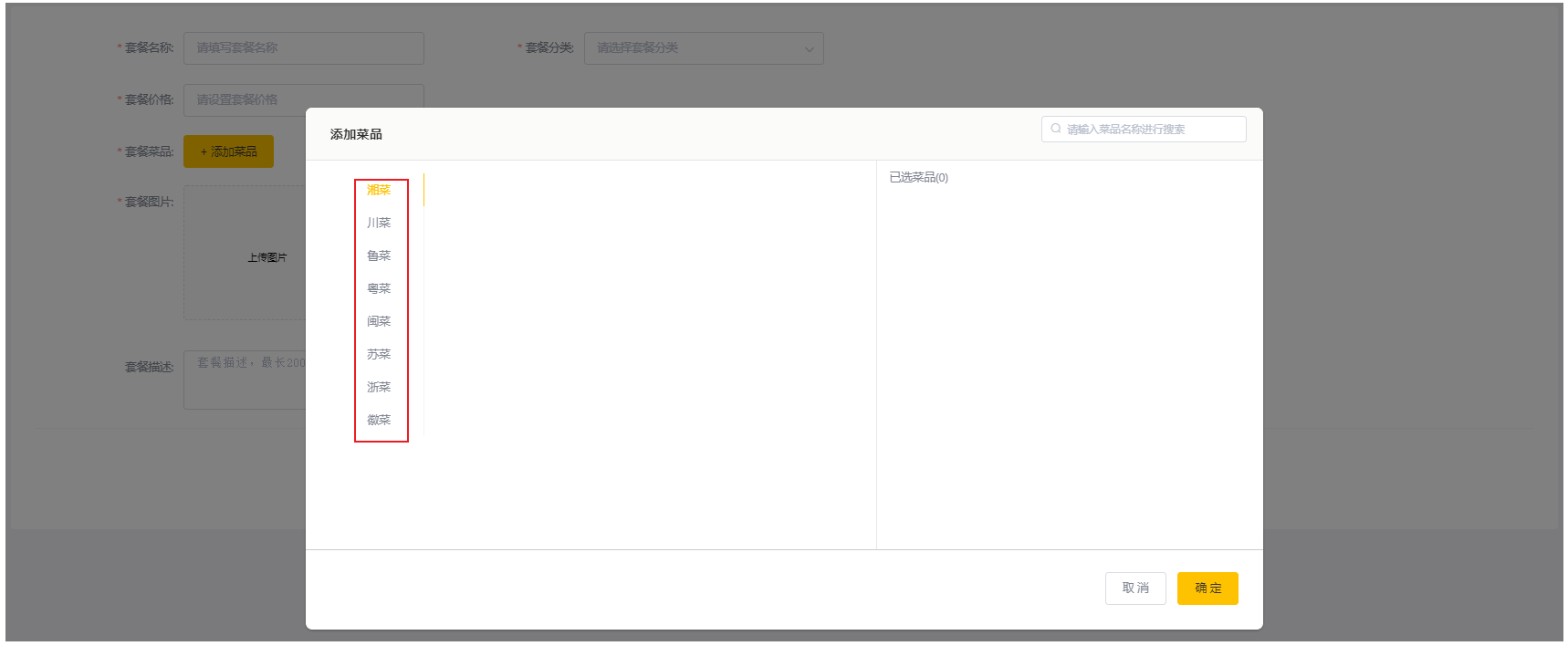This screenshot has height=646, width=1568.
Task: Select the 湘菜 category tab
Action: [x=379, y=190]
